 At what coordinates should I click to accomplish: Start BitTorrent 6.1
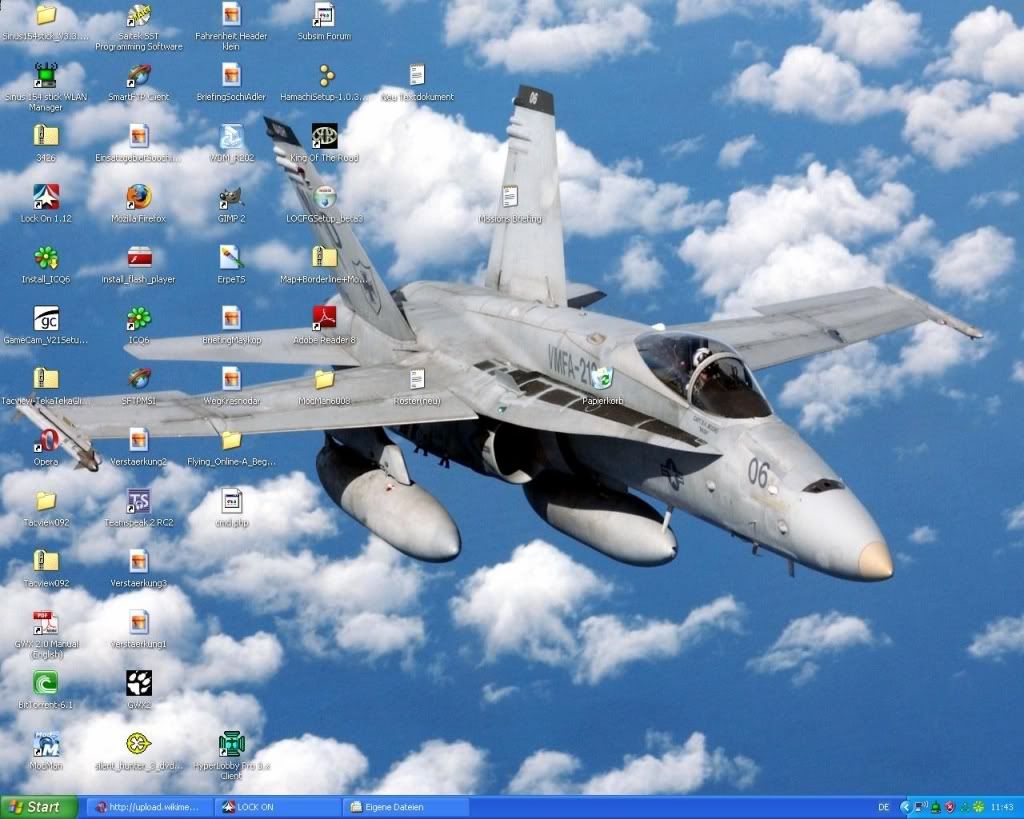pos(44,684)
